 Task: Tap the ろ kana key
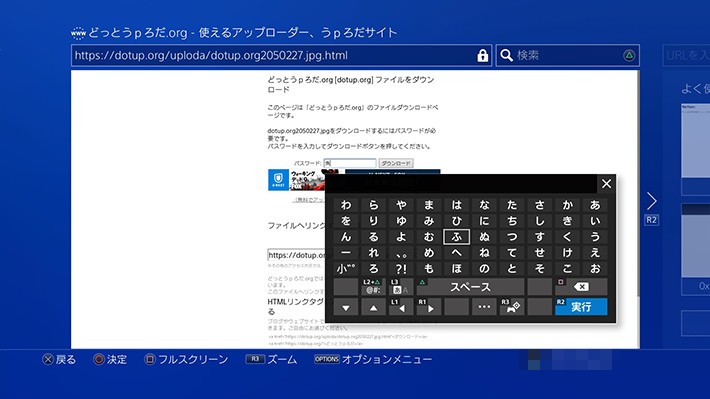pyautogui.click(x=374, y=269)
